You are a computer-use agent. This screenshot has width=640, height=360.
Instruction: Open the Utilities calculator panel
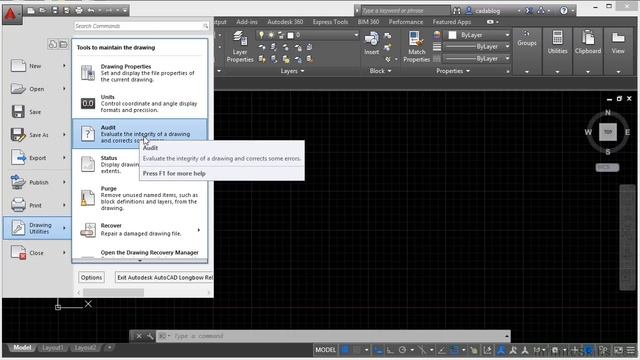[557, 42]
